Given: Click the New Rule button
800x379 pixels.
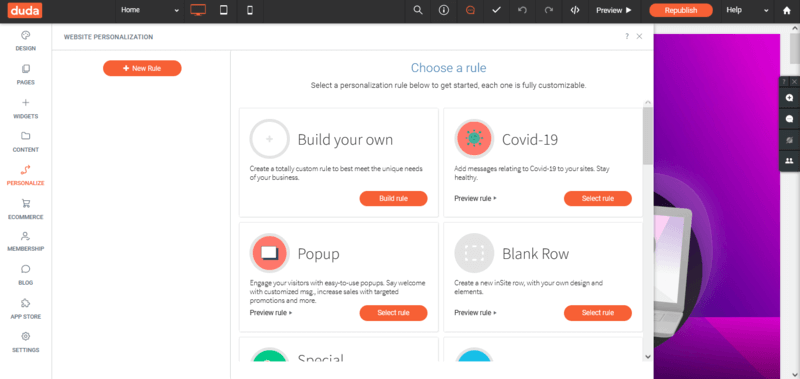Looking at the screenshot, I should coord(142,68).
